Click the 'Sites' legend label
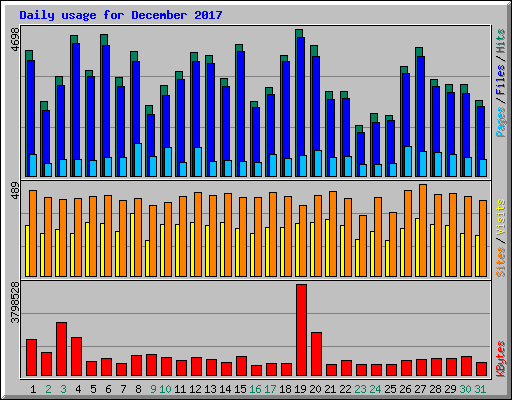 click(x=500, y=262)
